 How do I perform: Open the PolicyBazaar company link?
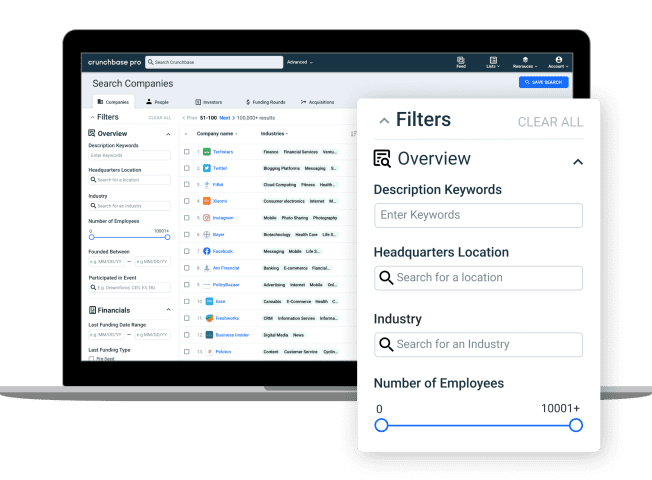[x=226, y=285]
